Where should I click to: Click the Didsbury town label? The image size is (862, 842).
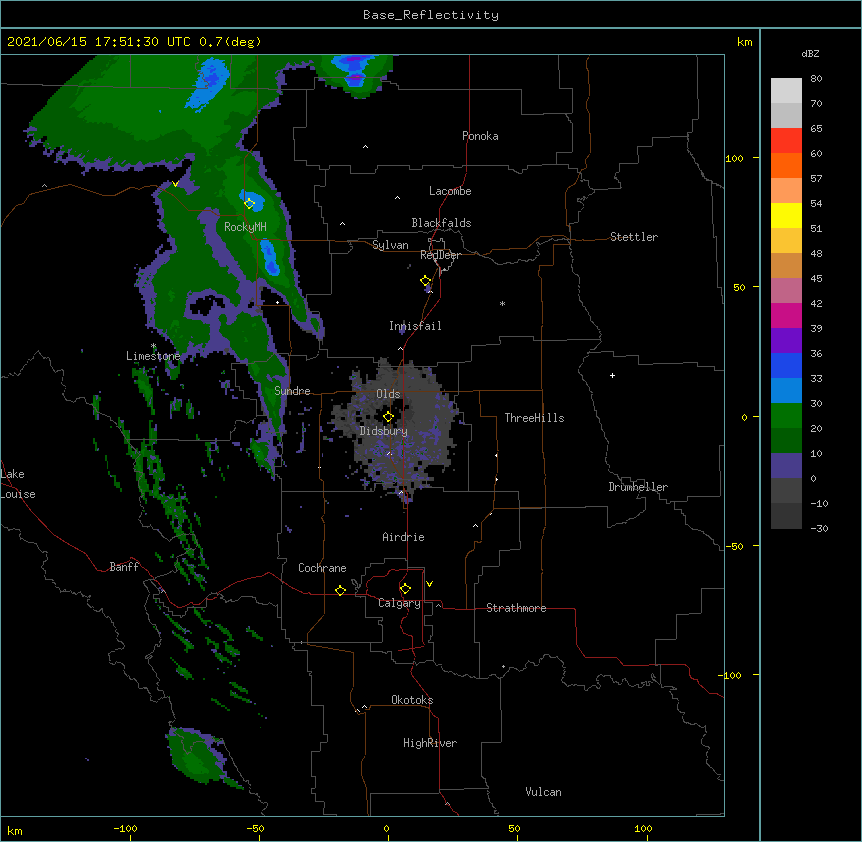pyautogui.click(x=384, y=431)
